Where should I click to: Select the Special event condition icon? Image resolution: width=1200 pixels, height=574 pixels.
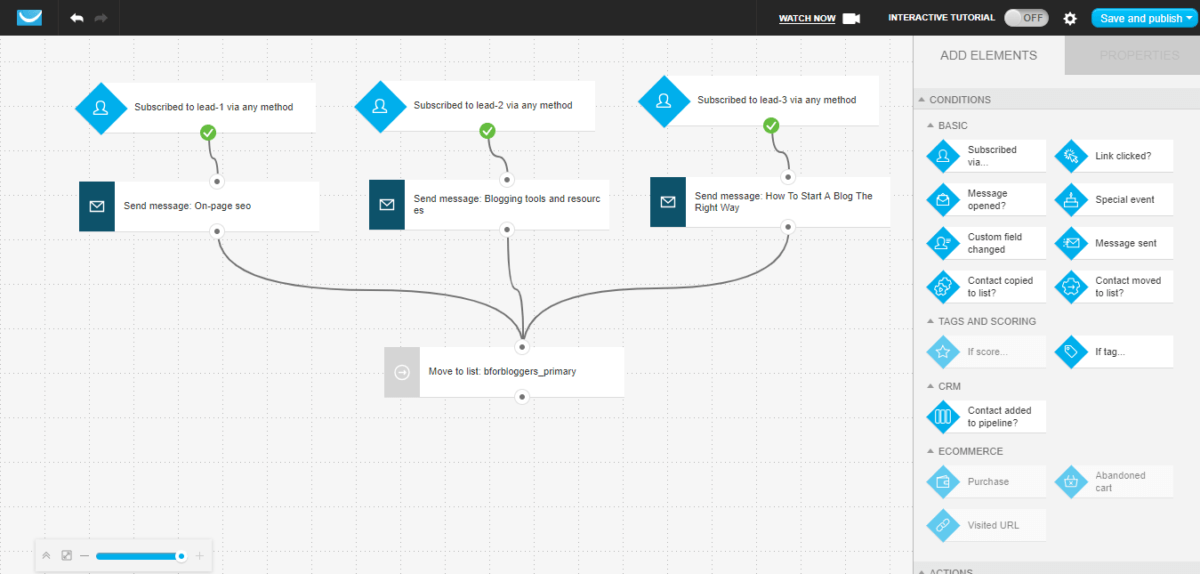[1071, 200]
